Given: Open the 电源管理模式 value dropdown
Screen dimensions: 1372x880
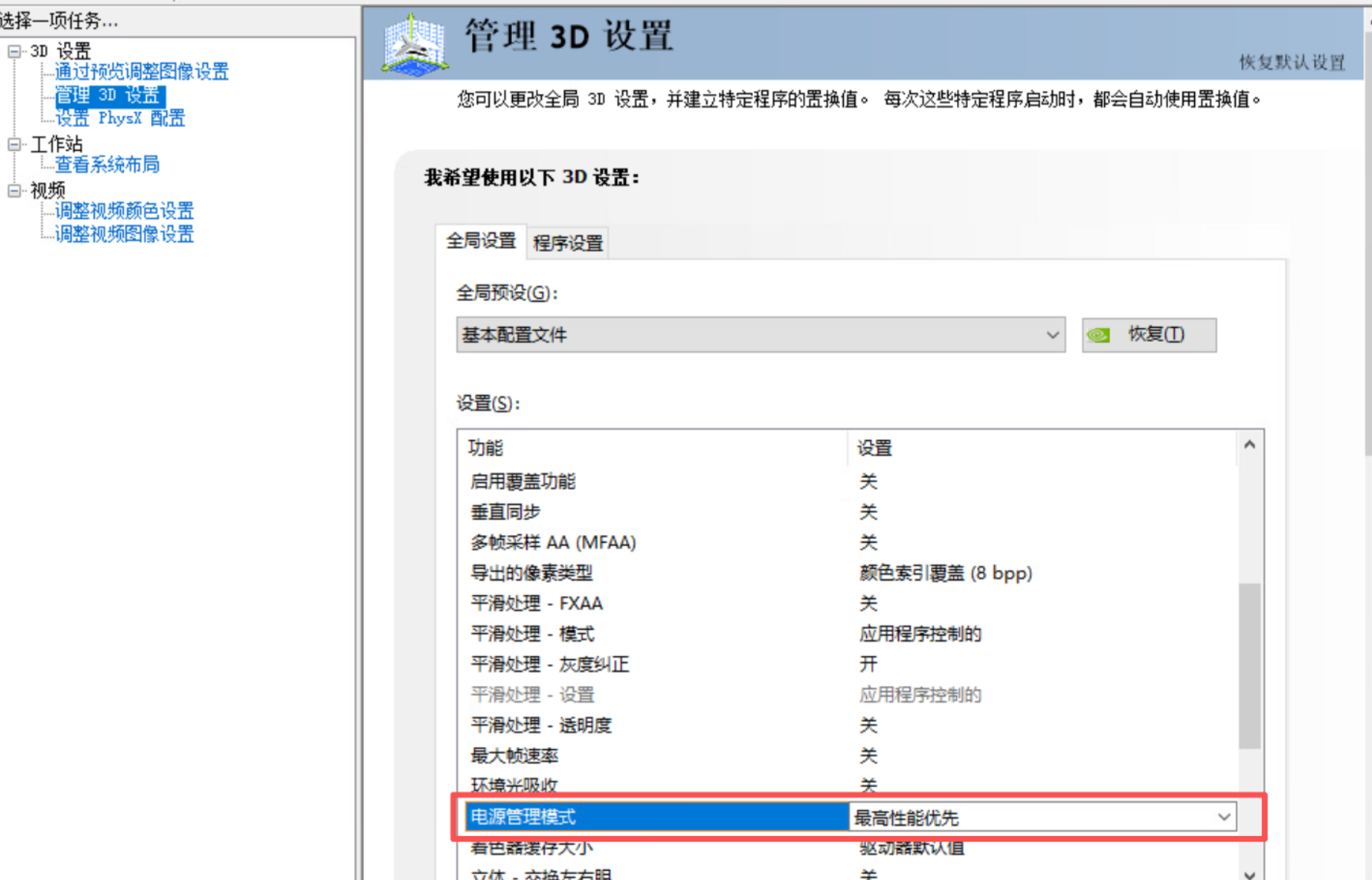Looking at the screenshot, I should (1223, 817).
